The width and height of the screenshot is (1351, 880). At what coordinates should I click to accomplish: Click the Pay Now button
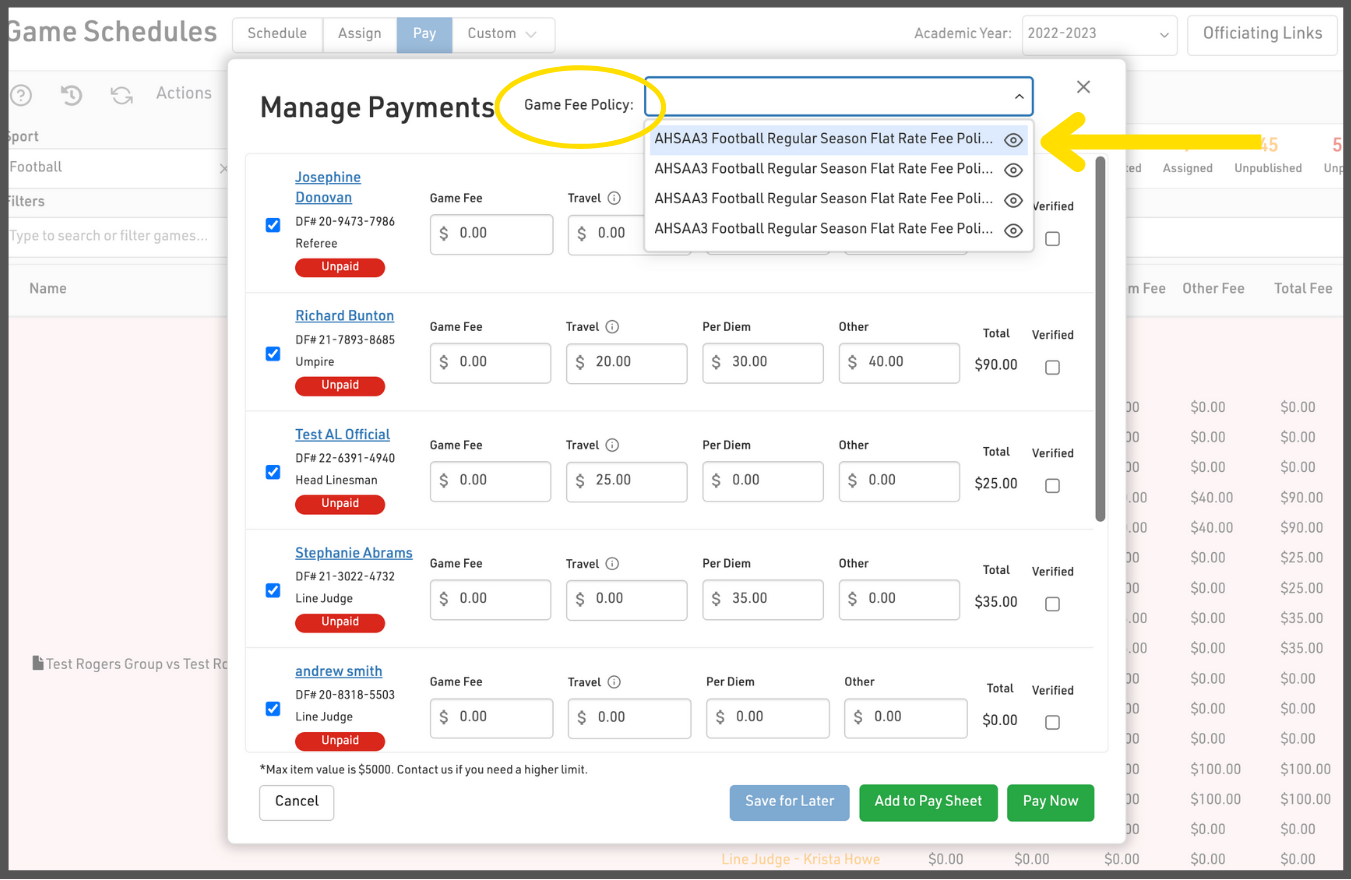[x=1050, y=802]
